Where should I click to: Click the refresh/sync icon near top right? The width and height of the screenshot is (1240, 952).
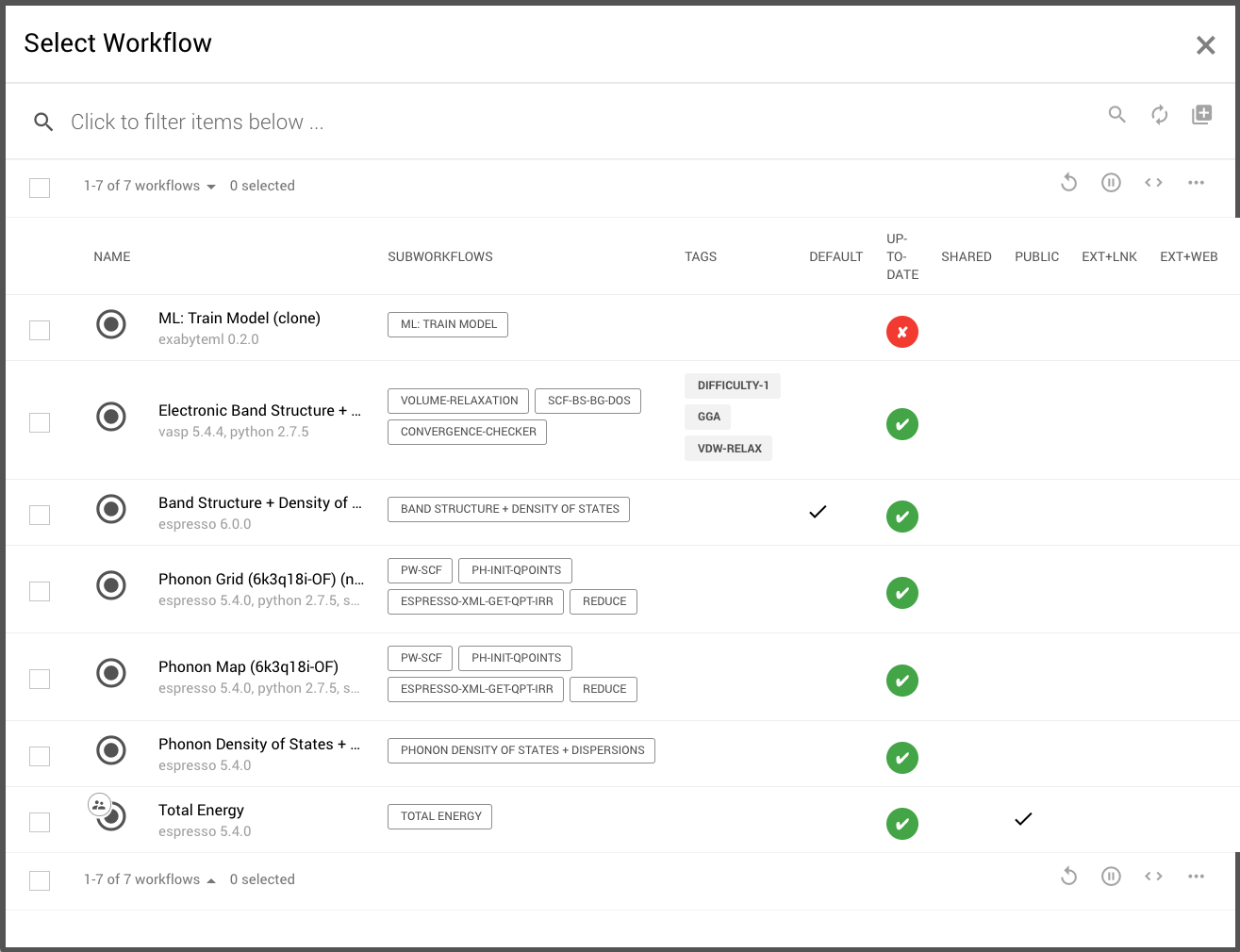click(1159, 114)
